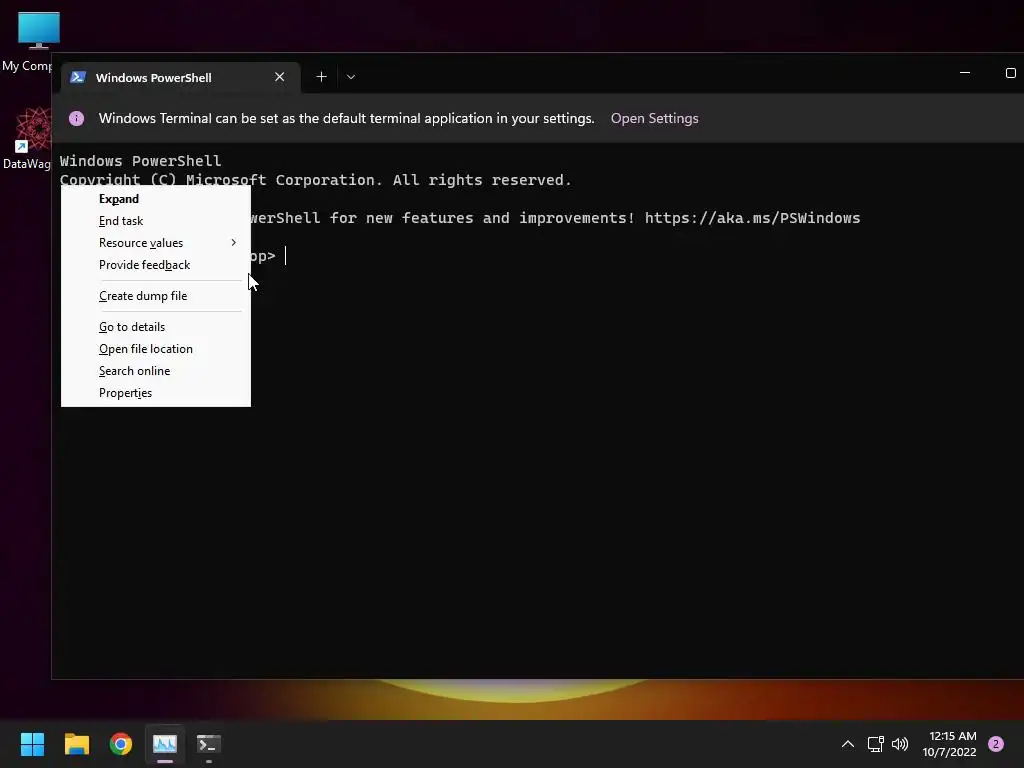Maximize the Terminal window
This screenshot has width=1024, height=768.
[1010, 72]
